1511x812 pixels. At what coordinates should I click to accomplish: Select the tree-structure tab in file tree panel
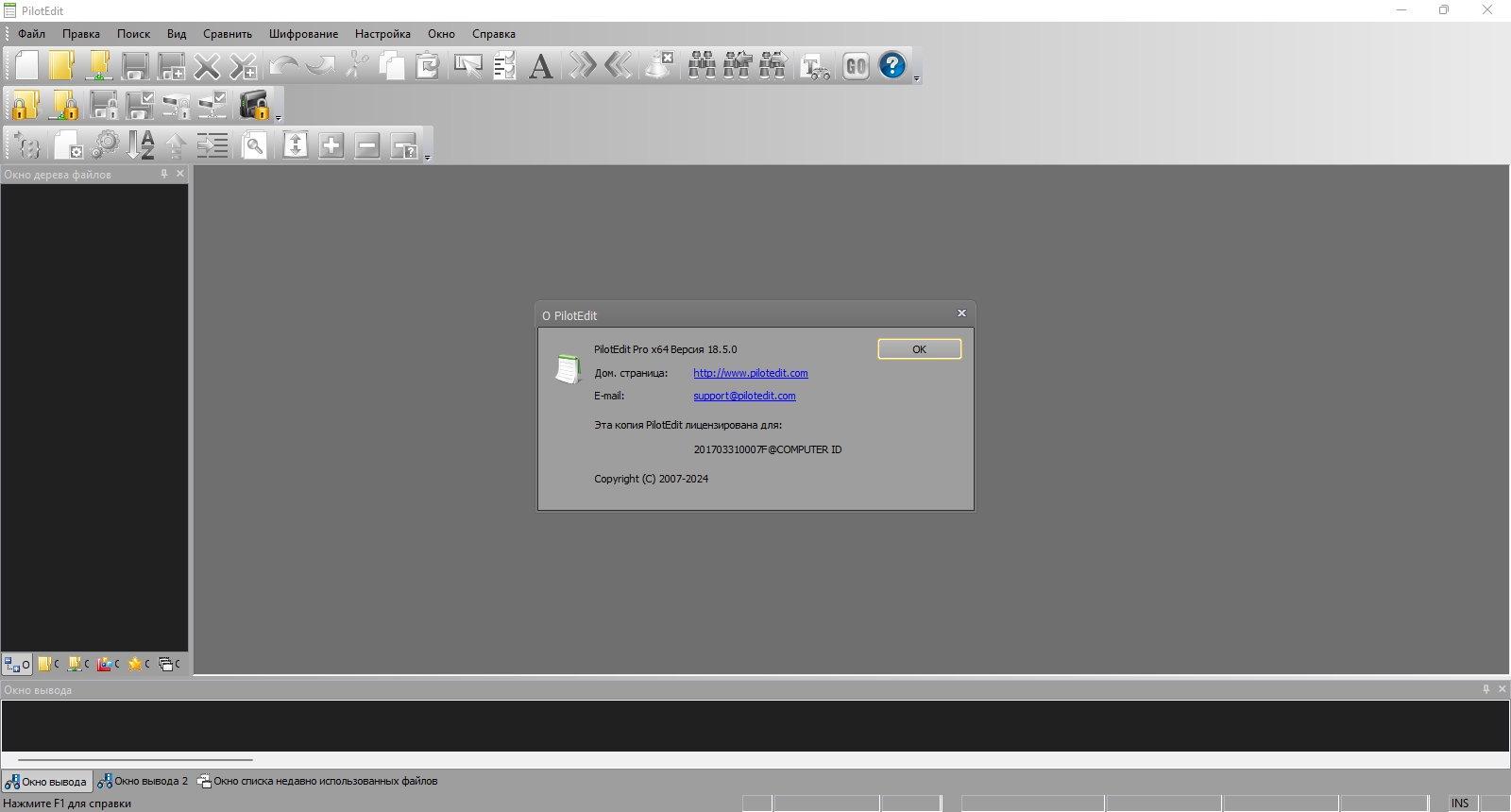tap(17, 664)
